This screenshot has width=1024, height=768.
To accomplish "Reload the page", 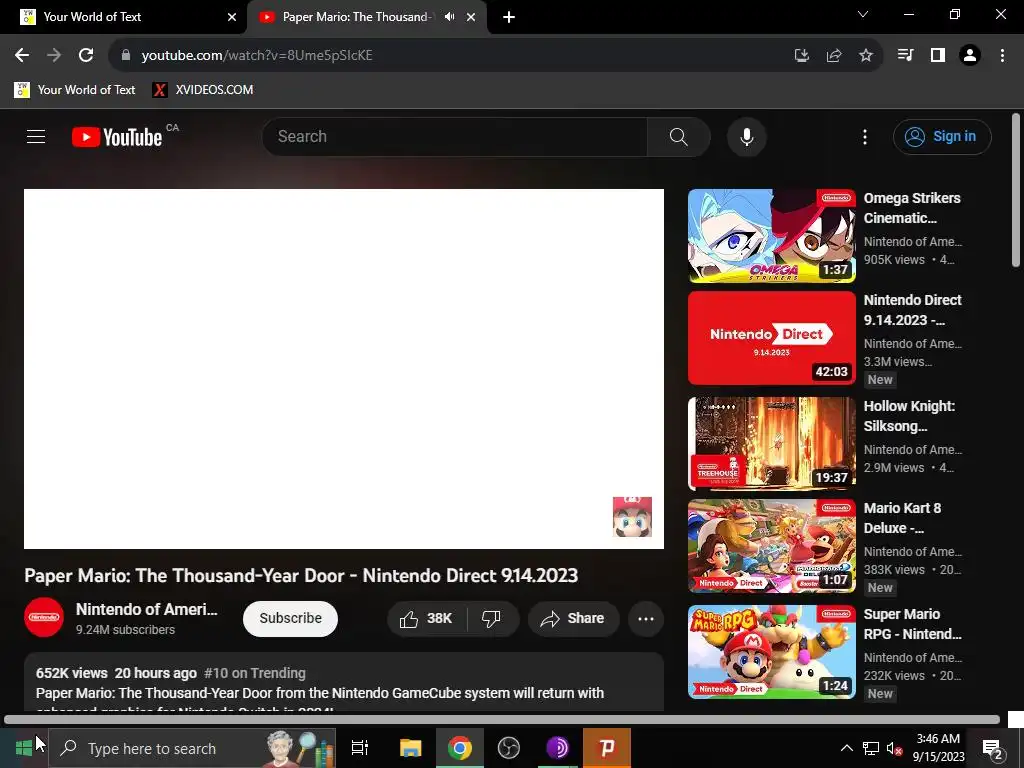I will (x=86, y=56).
